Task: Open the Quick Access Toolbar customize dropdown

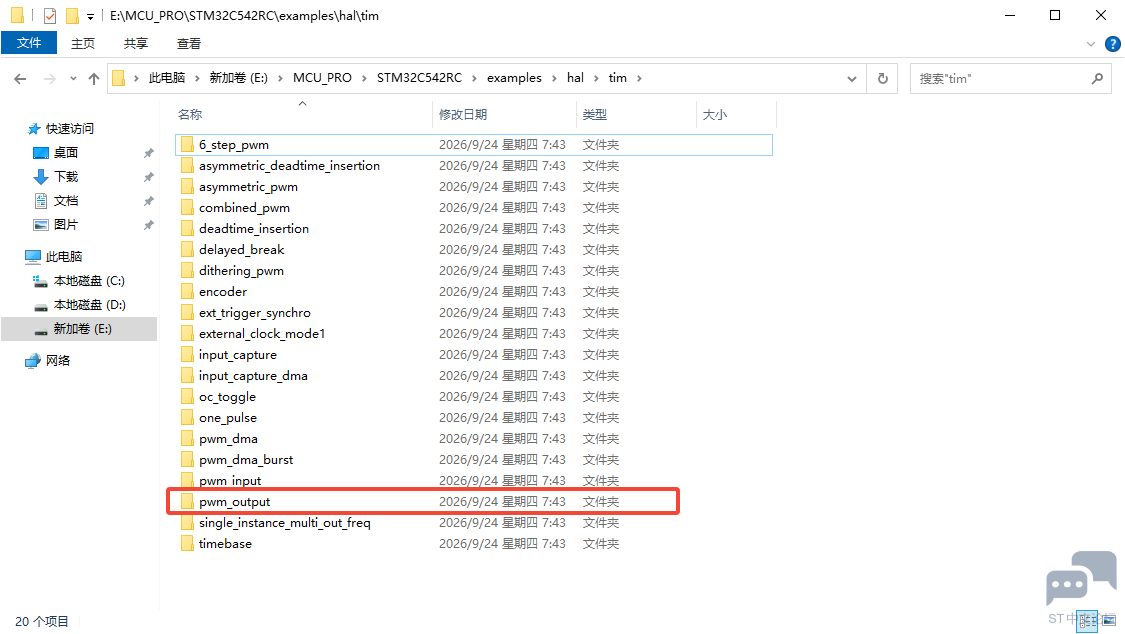Action: (90, 16)
